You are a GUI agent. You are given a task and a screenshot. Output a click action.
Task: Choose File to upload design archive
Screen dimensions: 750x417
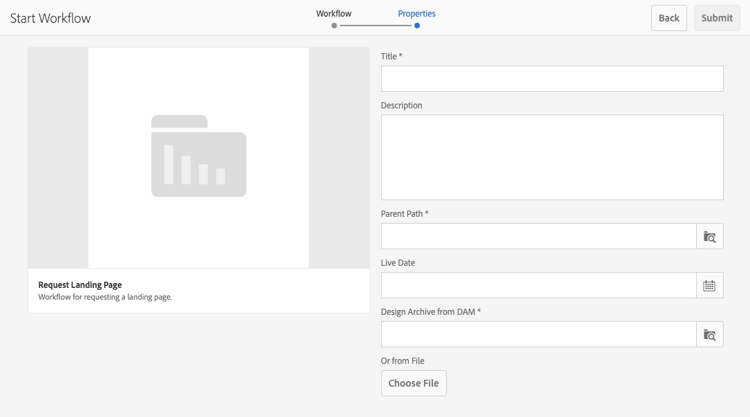[x=414, y=383]
